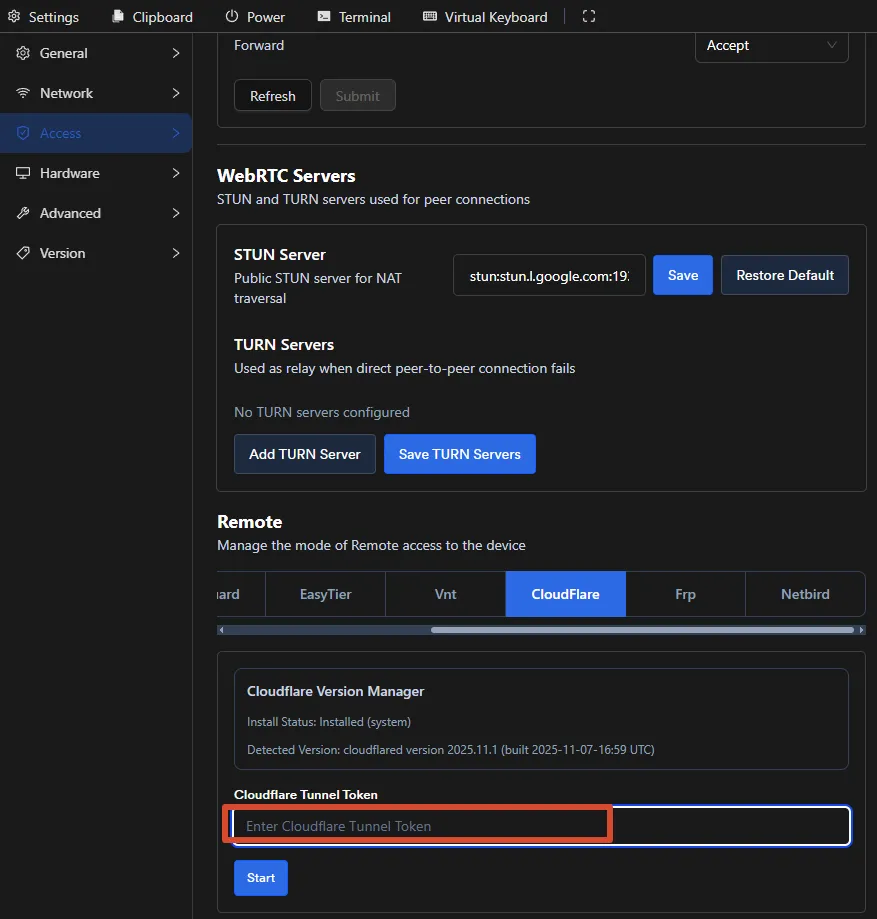Open the Terminal icon in top bar

coord(324,16)
